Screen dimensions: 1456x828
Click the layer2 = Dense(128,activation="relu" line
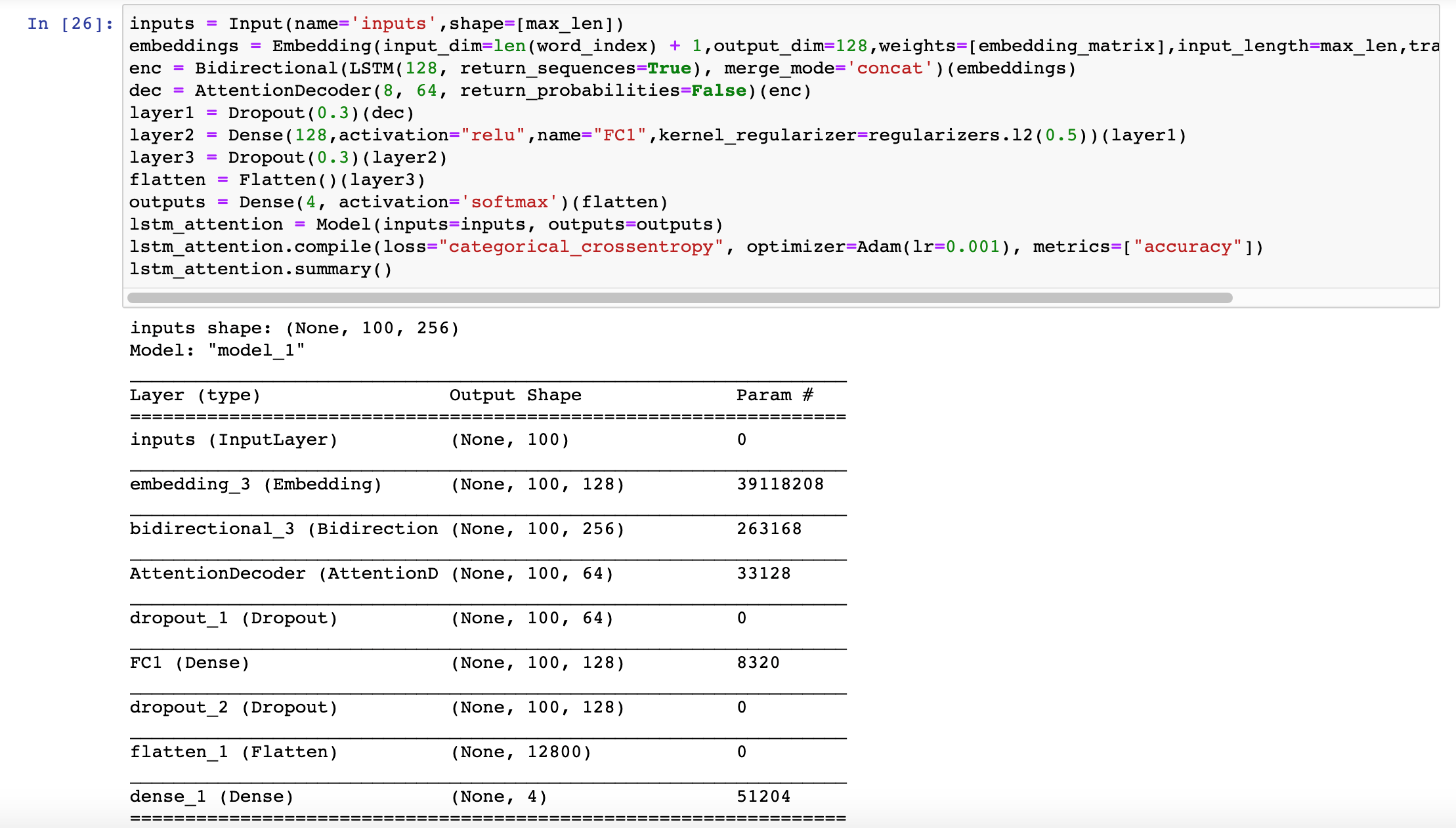pos(658,135)
